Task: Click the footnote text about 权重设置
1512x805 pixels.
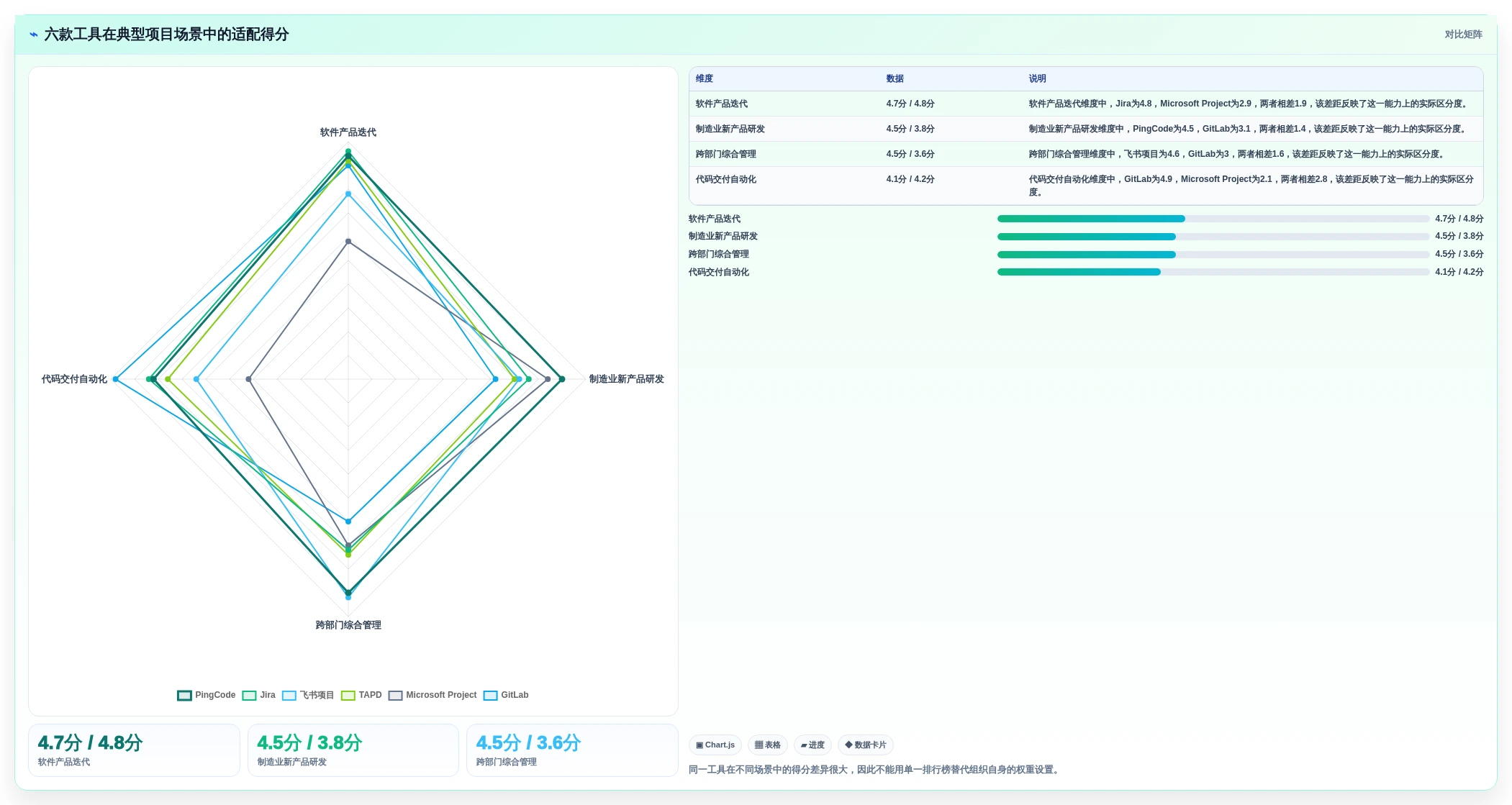Action: [875, 770]
